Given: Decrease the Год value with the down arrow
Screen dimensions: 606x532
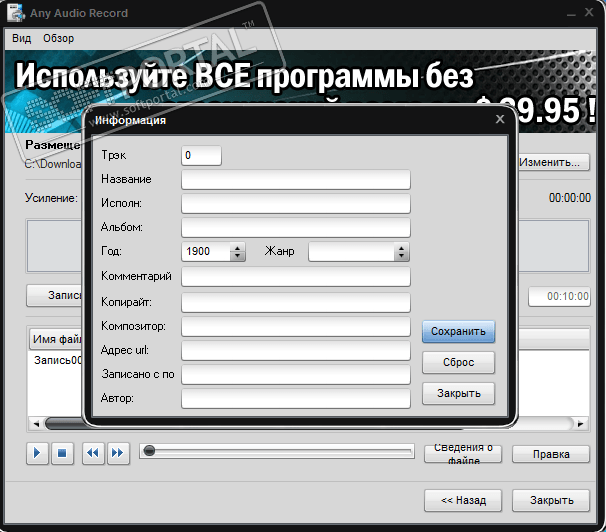Looking at the screenshot, I should [x=237, y=256].
